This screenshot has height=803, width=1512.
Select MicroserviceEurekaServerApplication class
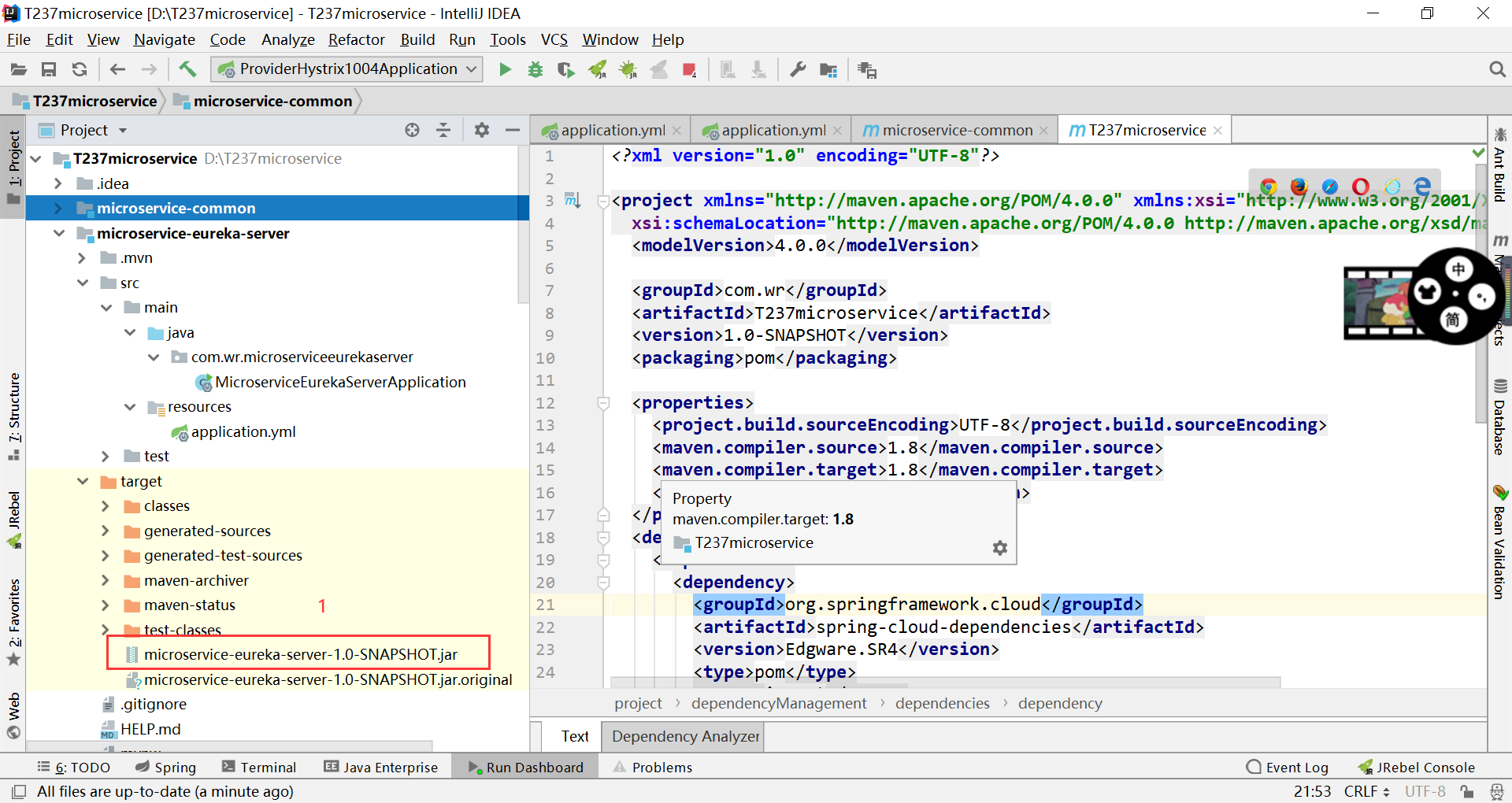point(340,382)
